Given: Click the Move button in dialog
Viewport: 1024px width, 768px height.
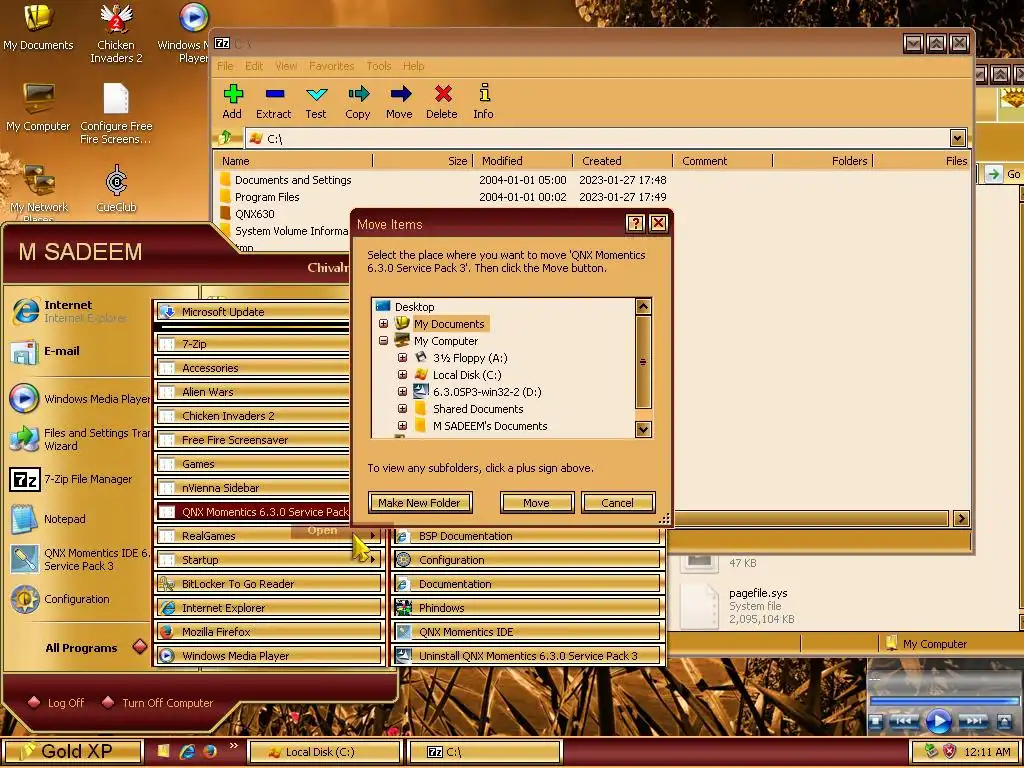Looking at the screenshot, I should point(537,503).
